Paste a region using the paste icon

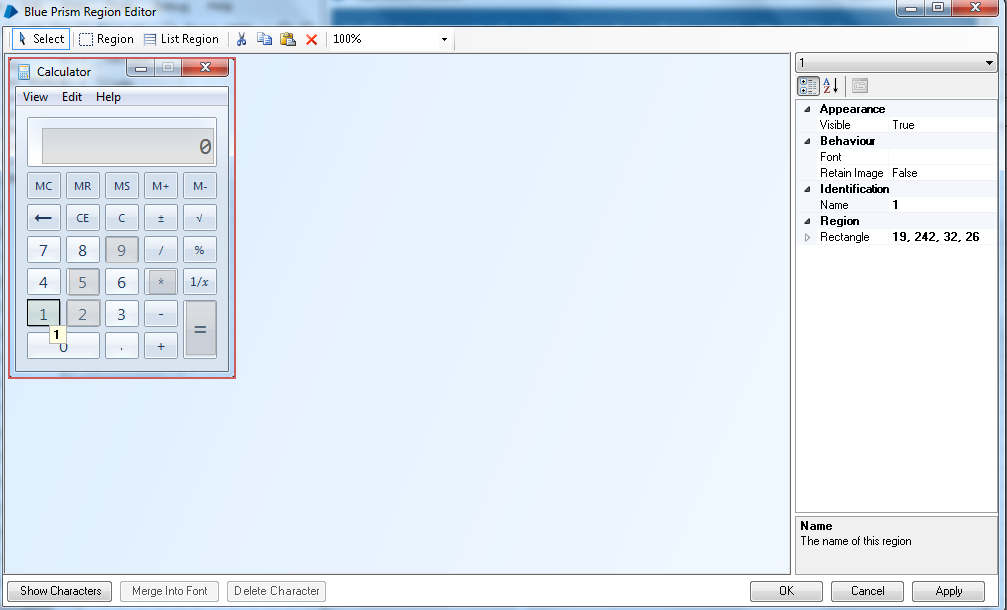(288, 39)
